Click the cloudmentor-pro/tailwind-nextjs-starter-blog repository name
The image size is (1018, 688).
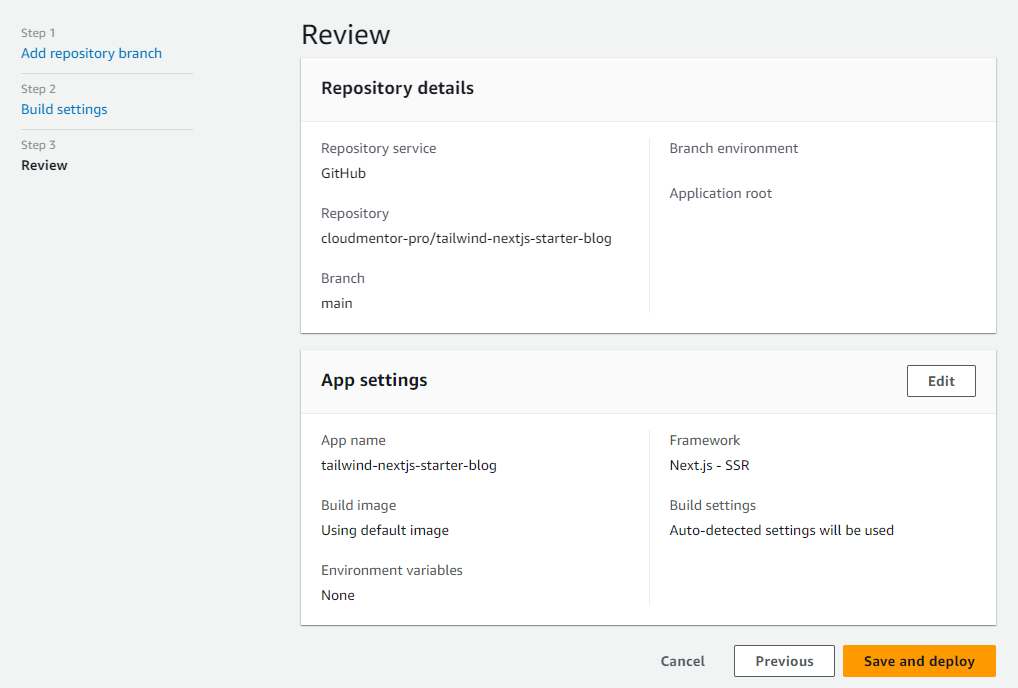465,238
